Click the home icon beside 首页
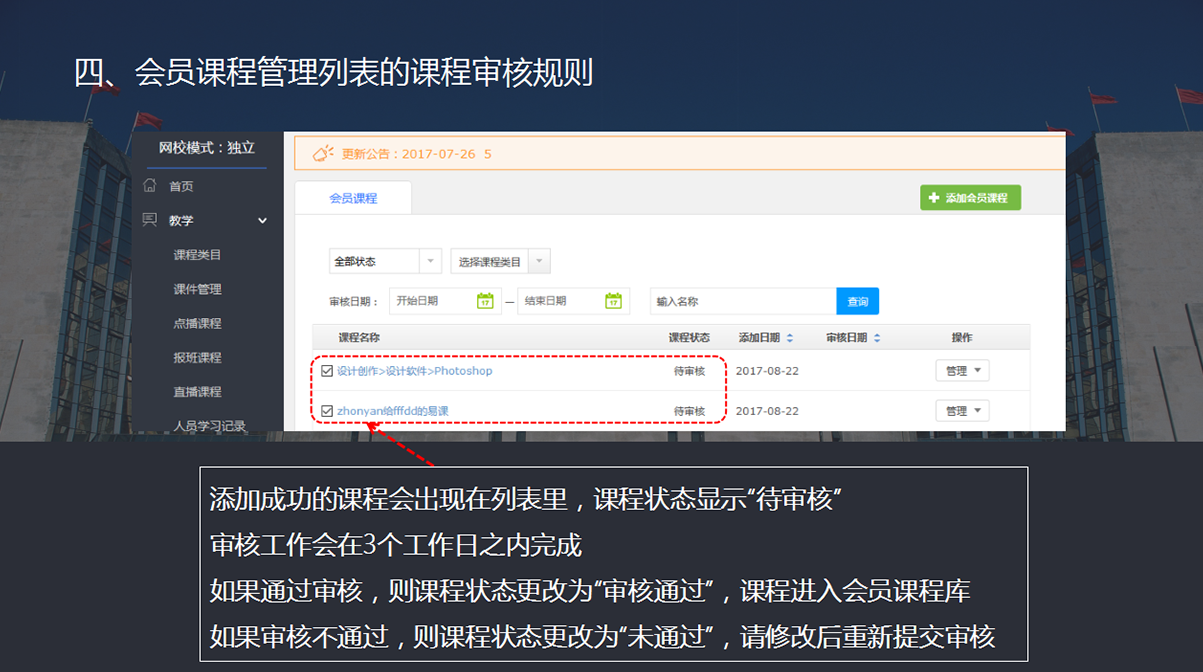The width and height of the screenshot is (1203, 672). (x=150, y=186)
